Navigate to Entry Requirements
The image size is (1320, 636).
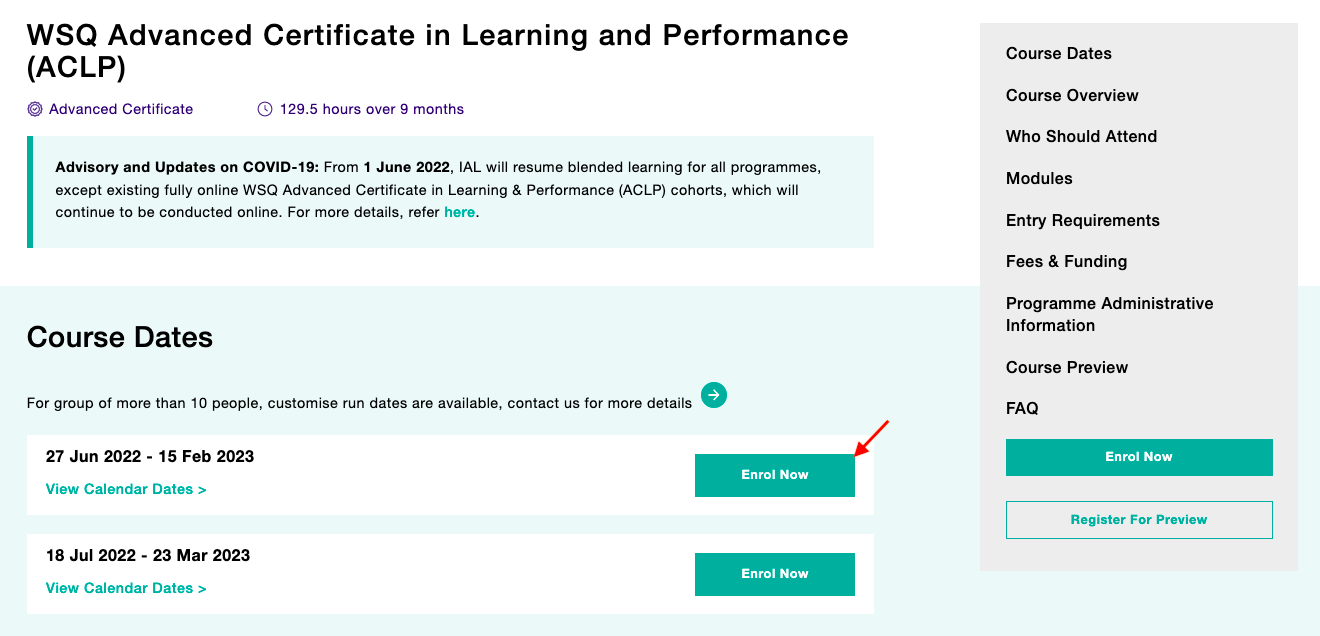[1083, 221]
